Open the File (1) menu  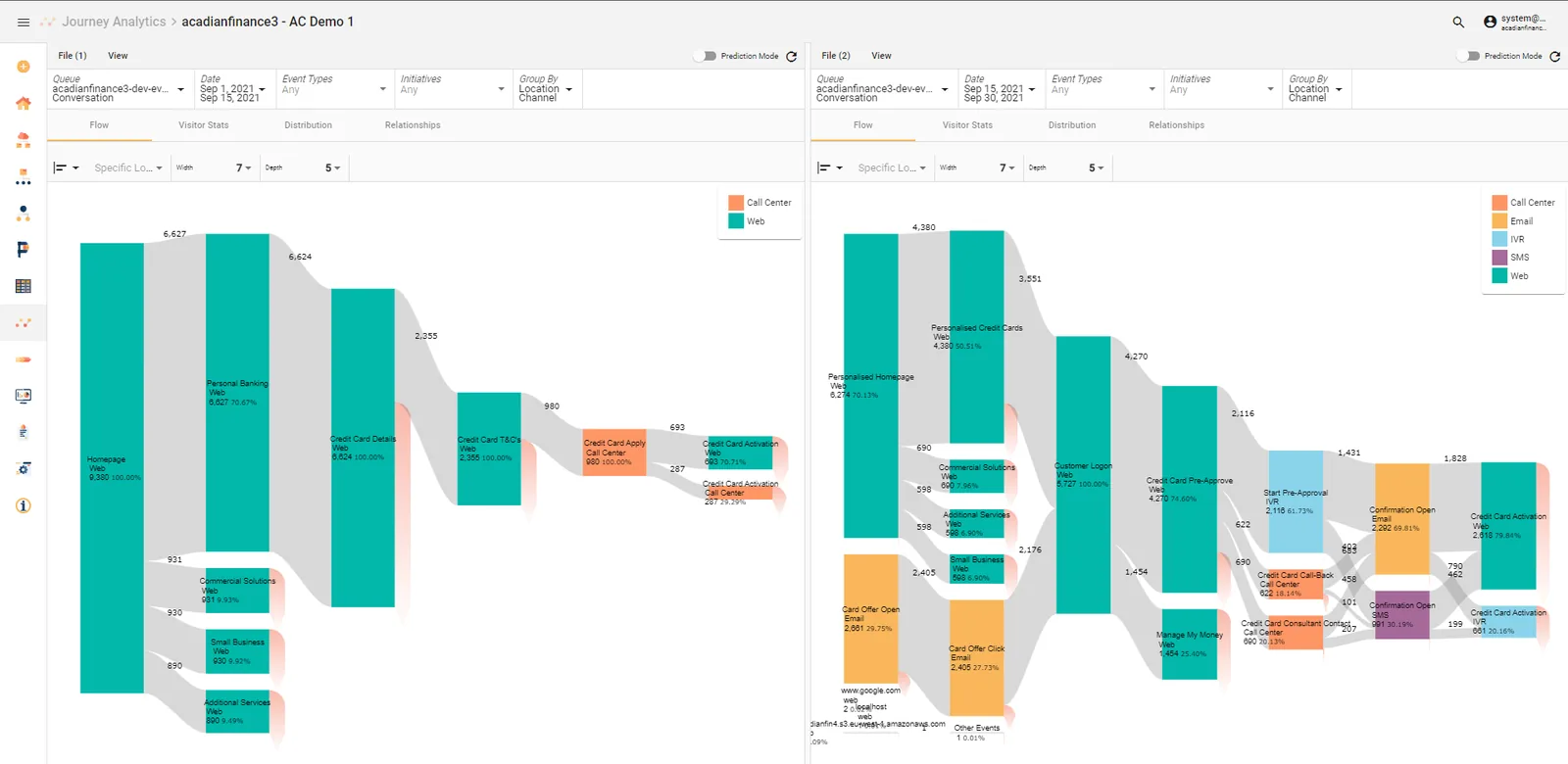click(72, 56)
